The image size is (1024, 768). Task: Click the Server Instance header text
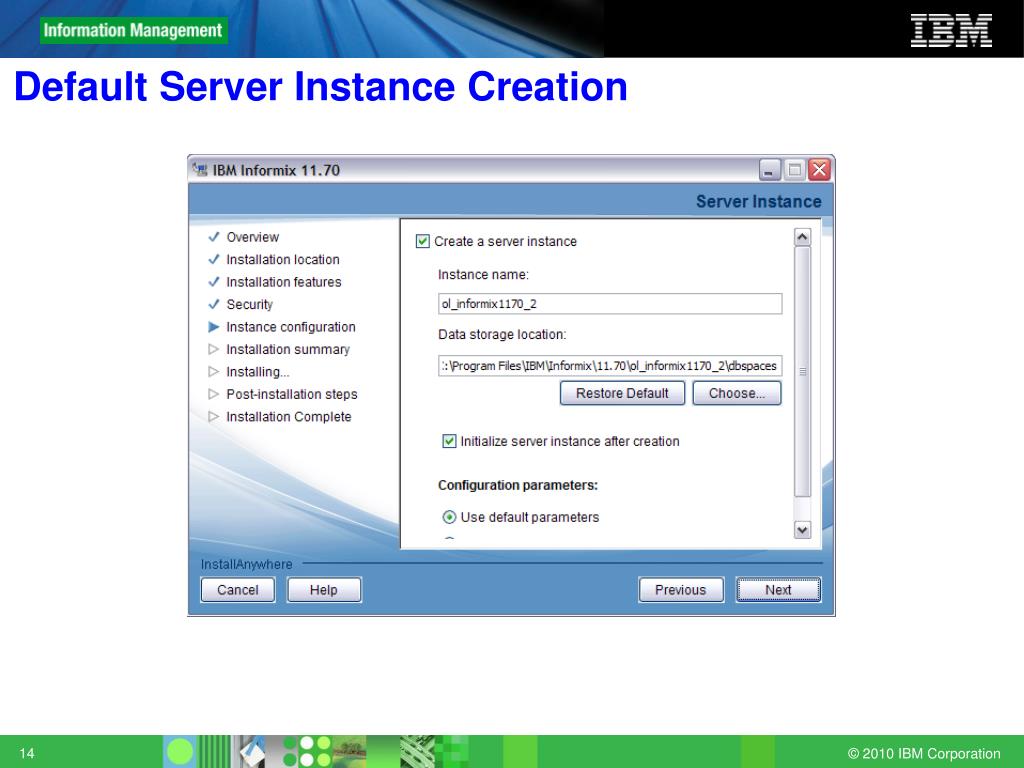tap(759, 202)
